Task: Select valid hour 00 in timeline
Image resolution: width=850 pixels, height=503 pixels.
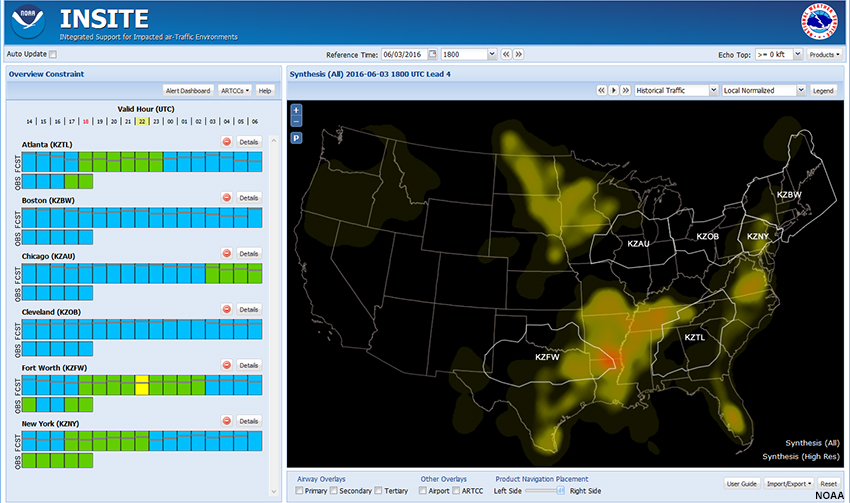Action: point(170,121)
